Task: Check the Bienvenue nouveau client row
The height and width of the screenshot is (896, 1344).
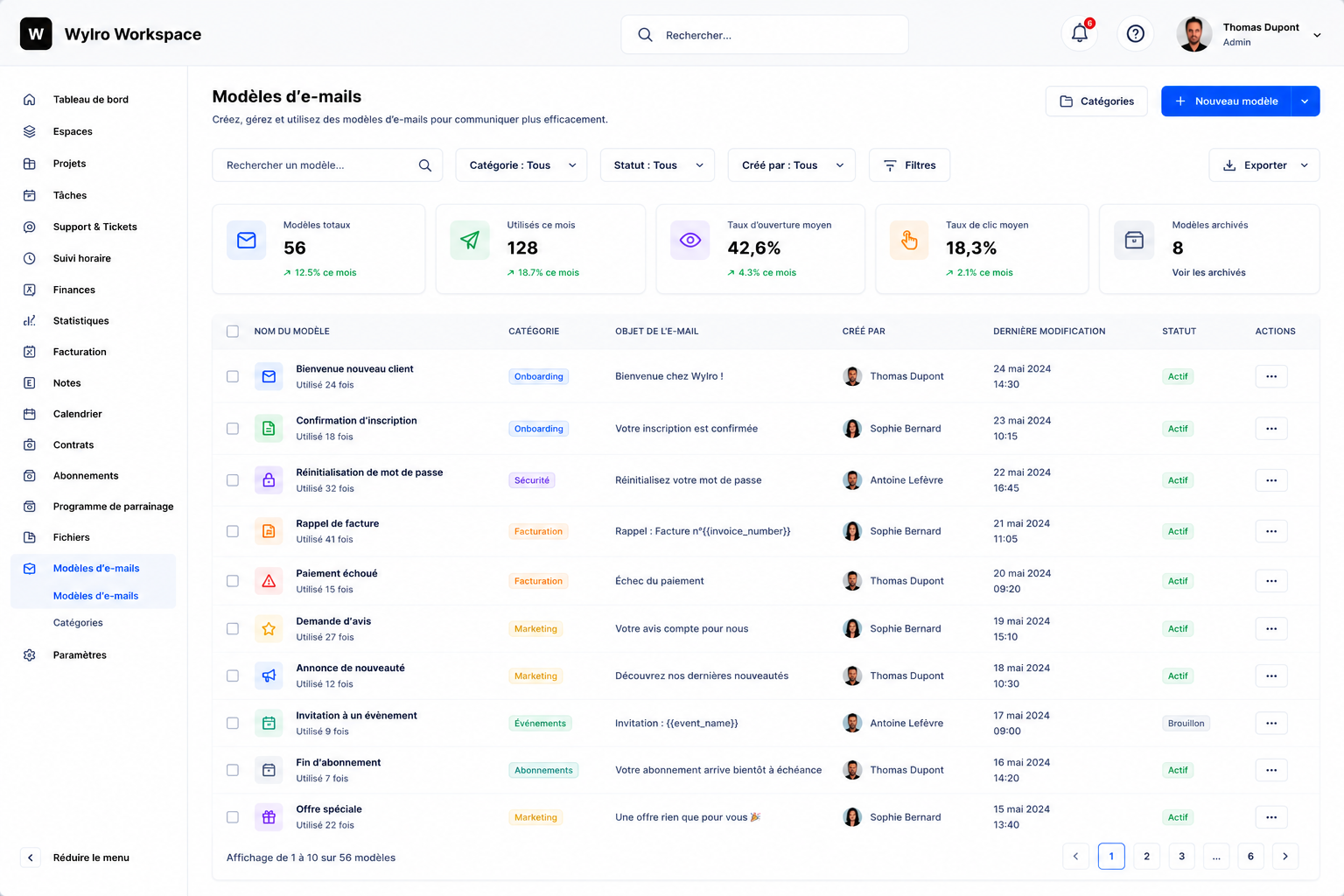Action: [233, 376]
